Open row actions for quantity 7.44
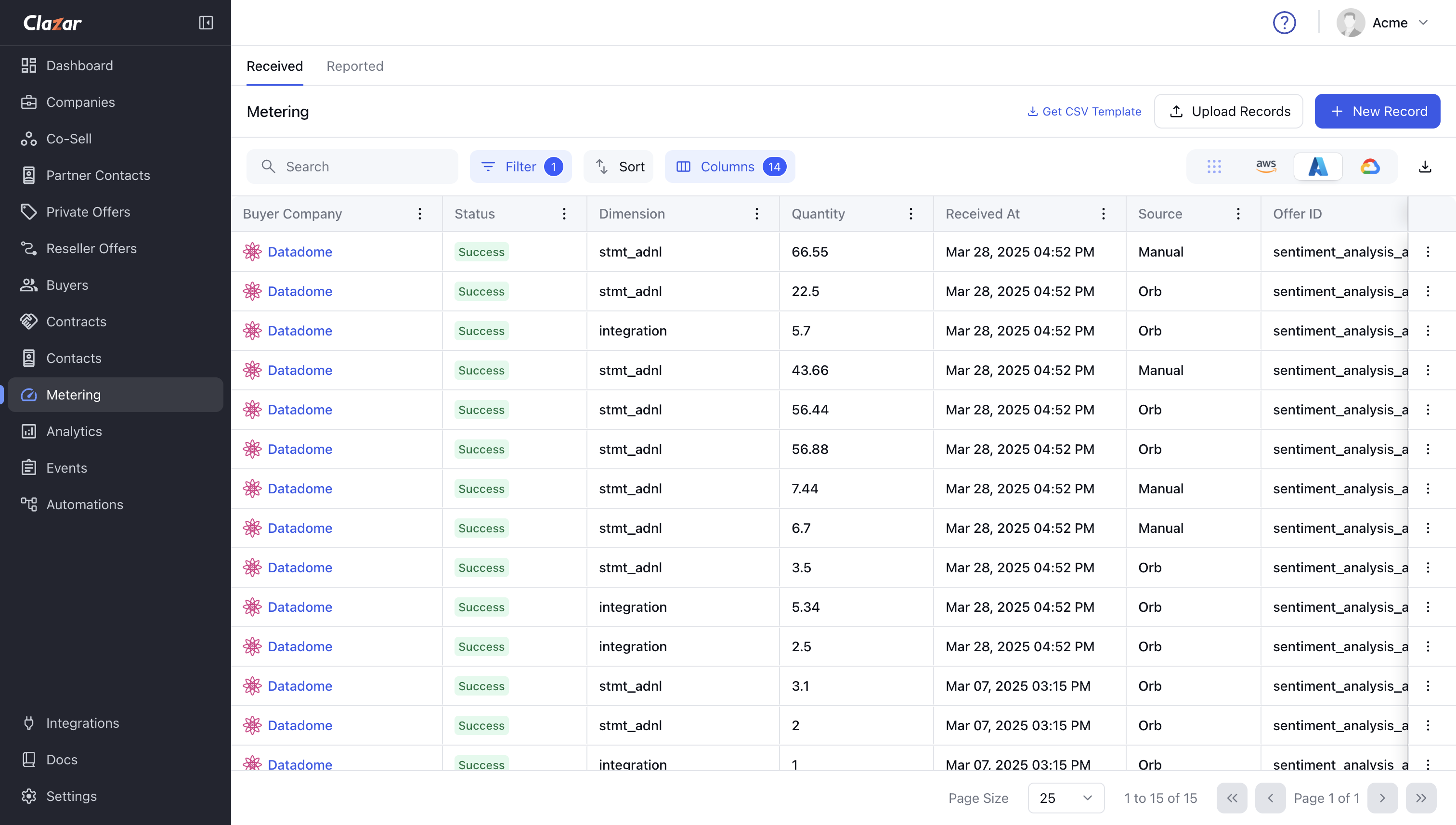The width and height of the screenshot is (1456, 825). [1428, 489]
